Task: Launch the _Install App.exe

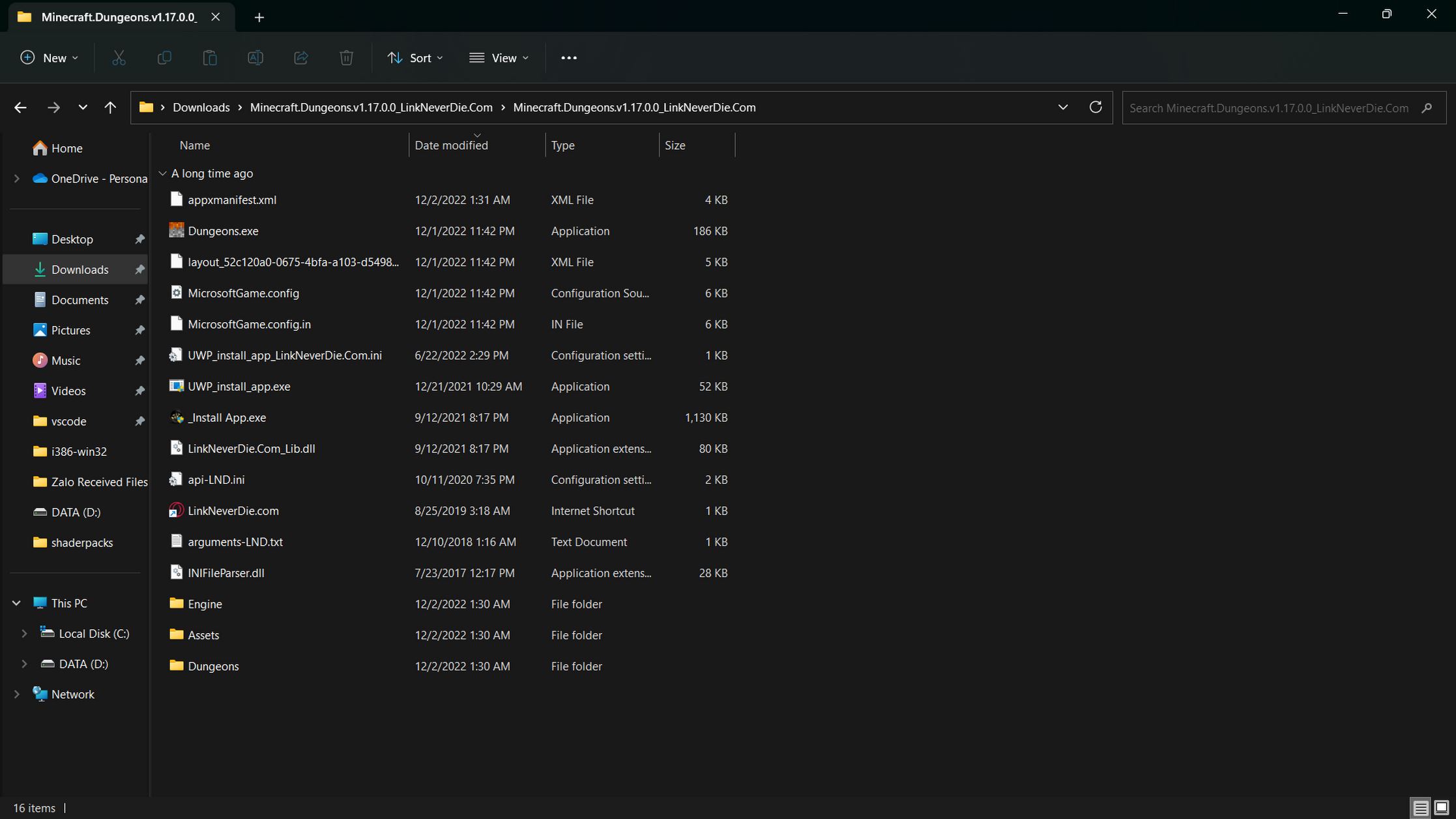Action: point(227,417)
